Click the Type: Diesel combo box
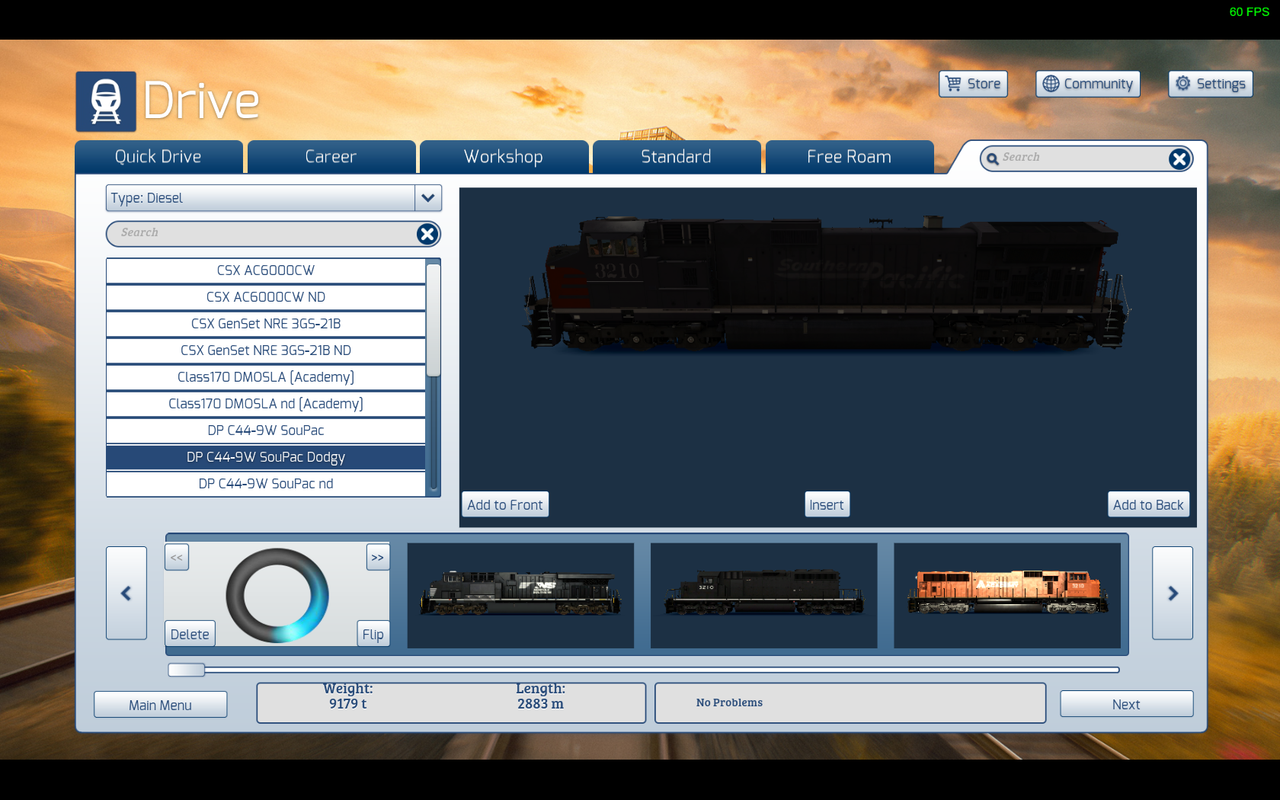 pos(273,198)
